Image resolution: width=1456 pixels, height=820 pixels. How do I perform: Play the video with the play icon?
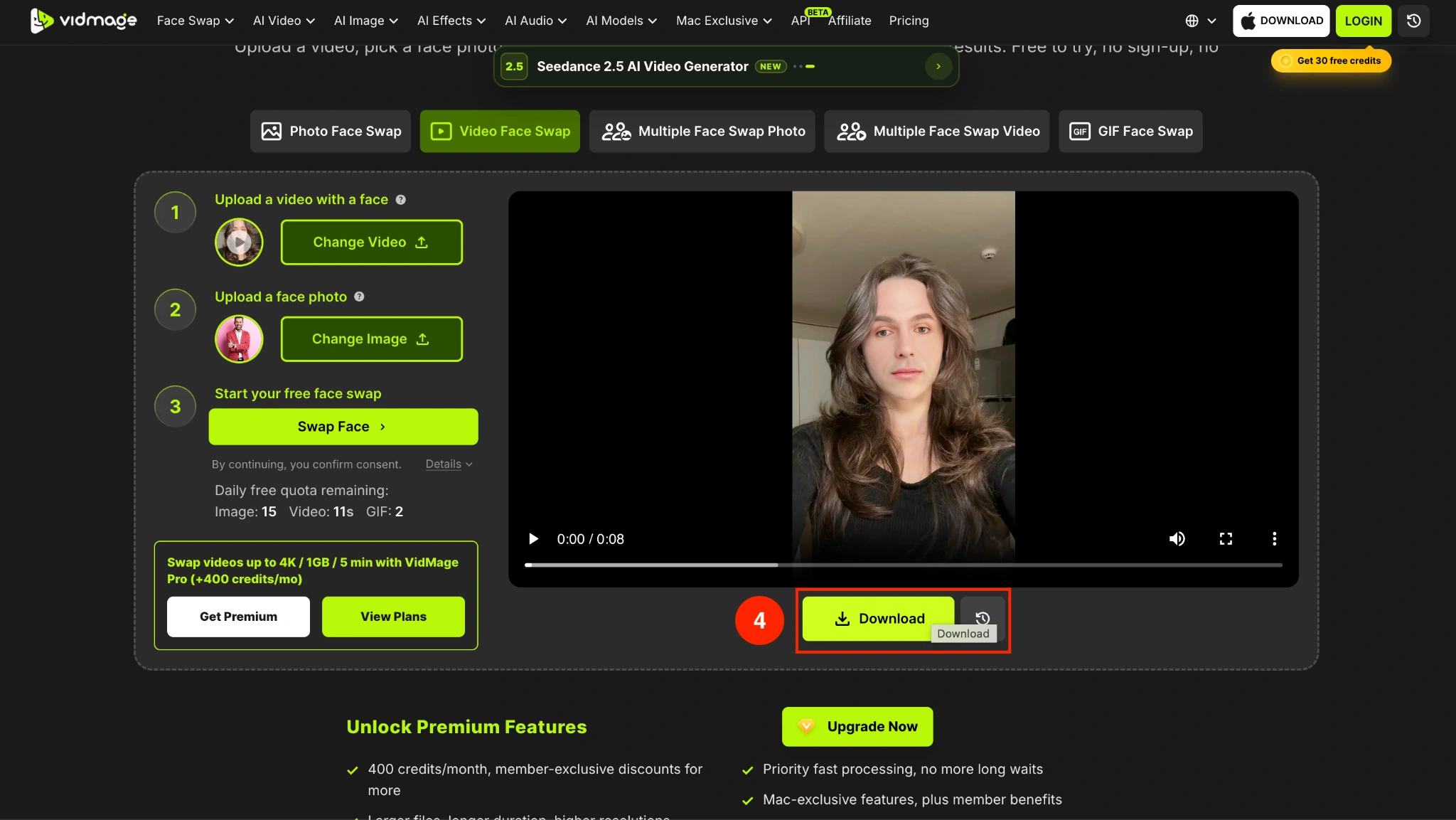(533, 538)
